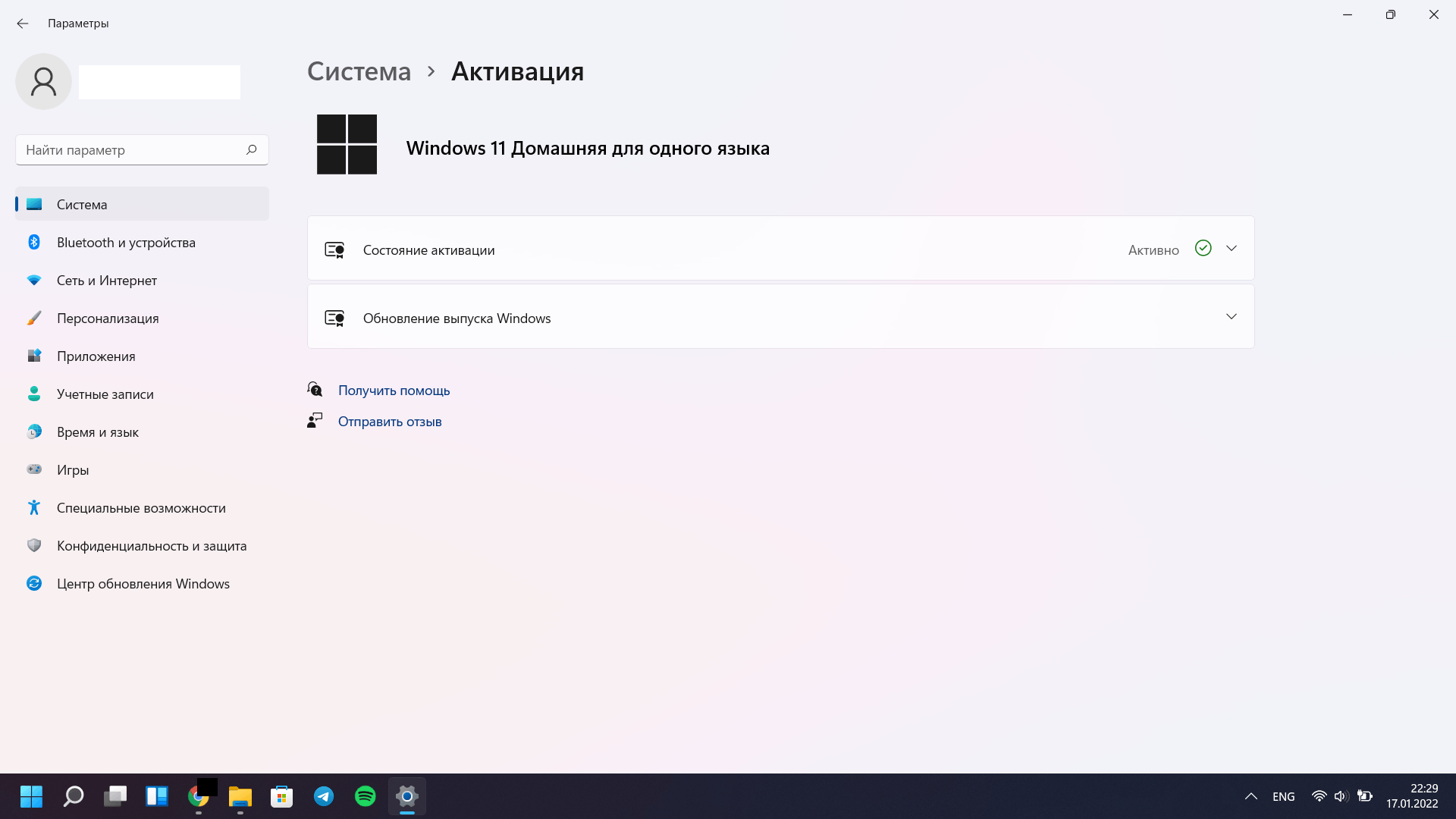
Task: Open Учетные записи settings
Action: coord(142,394)
